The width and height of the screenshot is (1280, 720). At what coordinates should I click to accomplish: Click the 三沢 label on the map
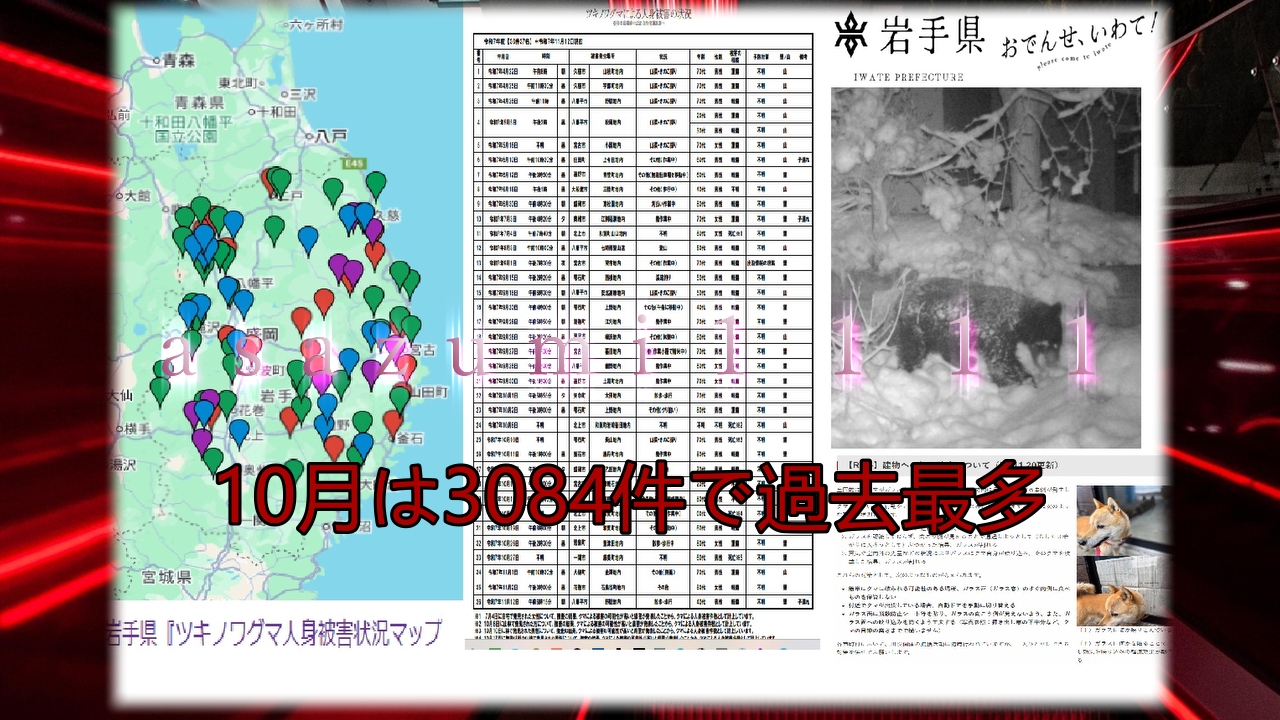coord(302,93)
